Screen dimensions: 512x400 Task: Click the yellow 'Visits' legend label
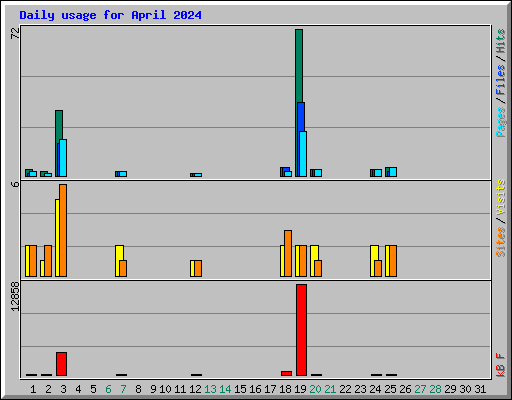point(501,197)
